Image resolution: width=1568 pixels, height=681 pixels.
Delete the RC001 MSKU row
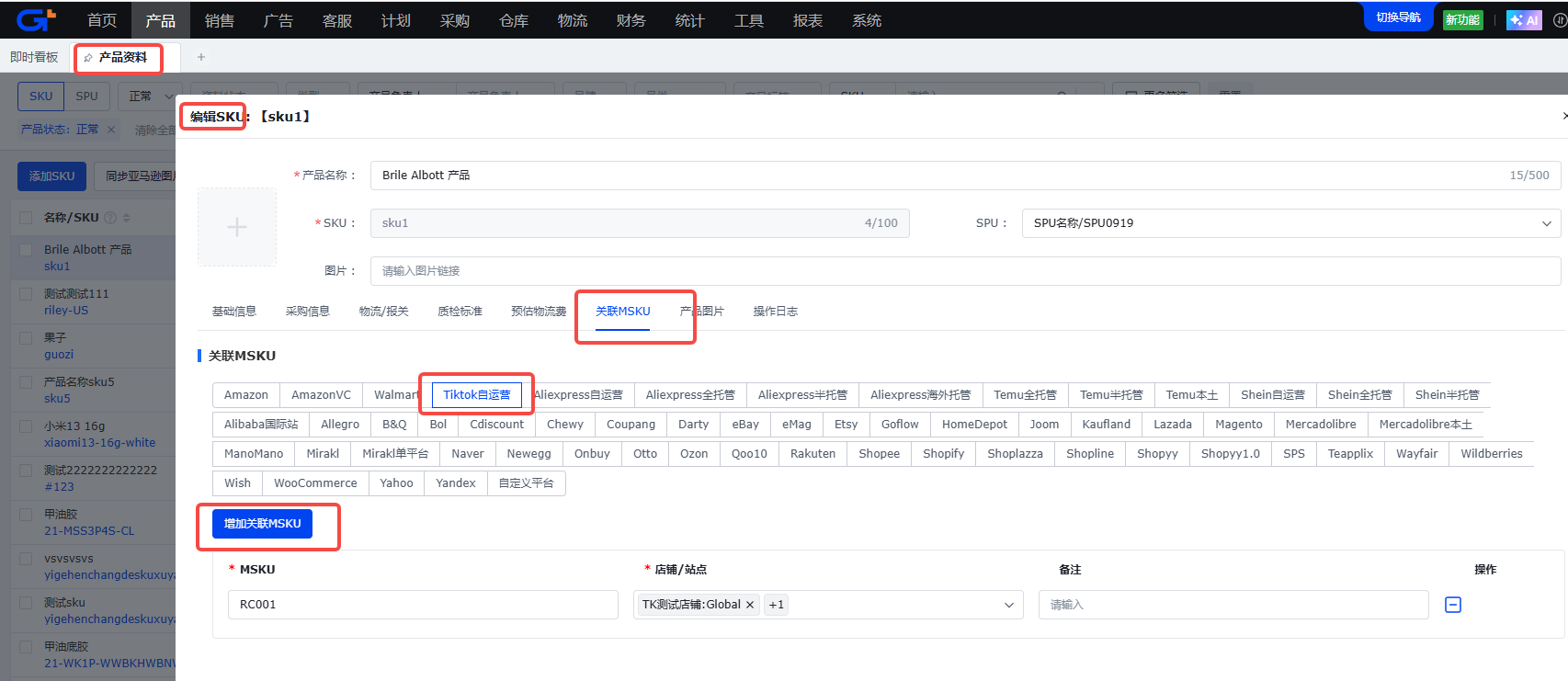[x=1453, y=605]
